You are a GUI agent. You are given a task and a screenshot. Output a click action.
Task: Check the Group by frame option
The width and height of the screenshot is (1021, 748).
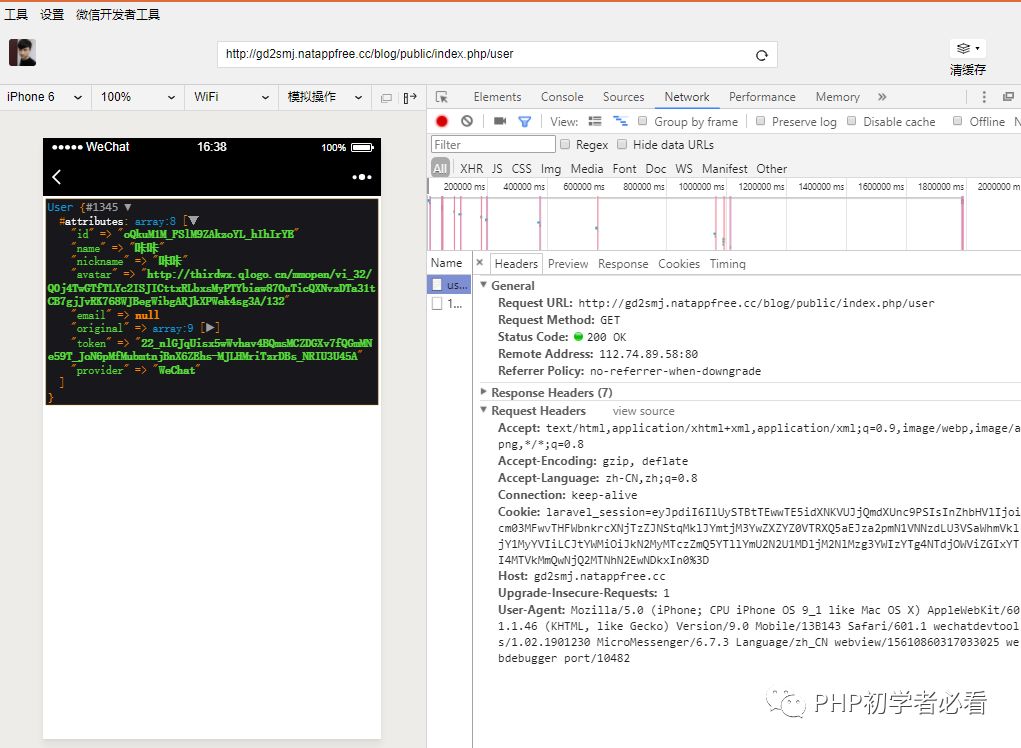644,121
